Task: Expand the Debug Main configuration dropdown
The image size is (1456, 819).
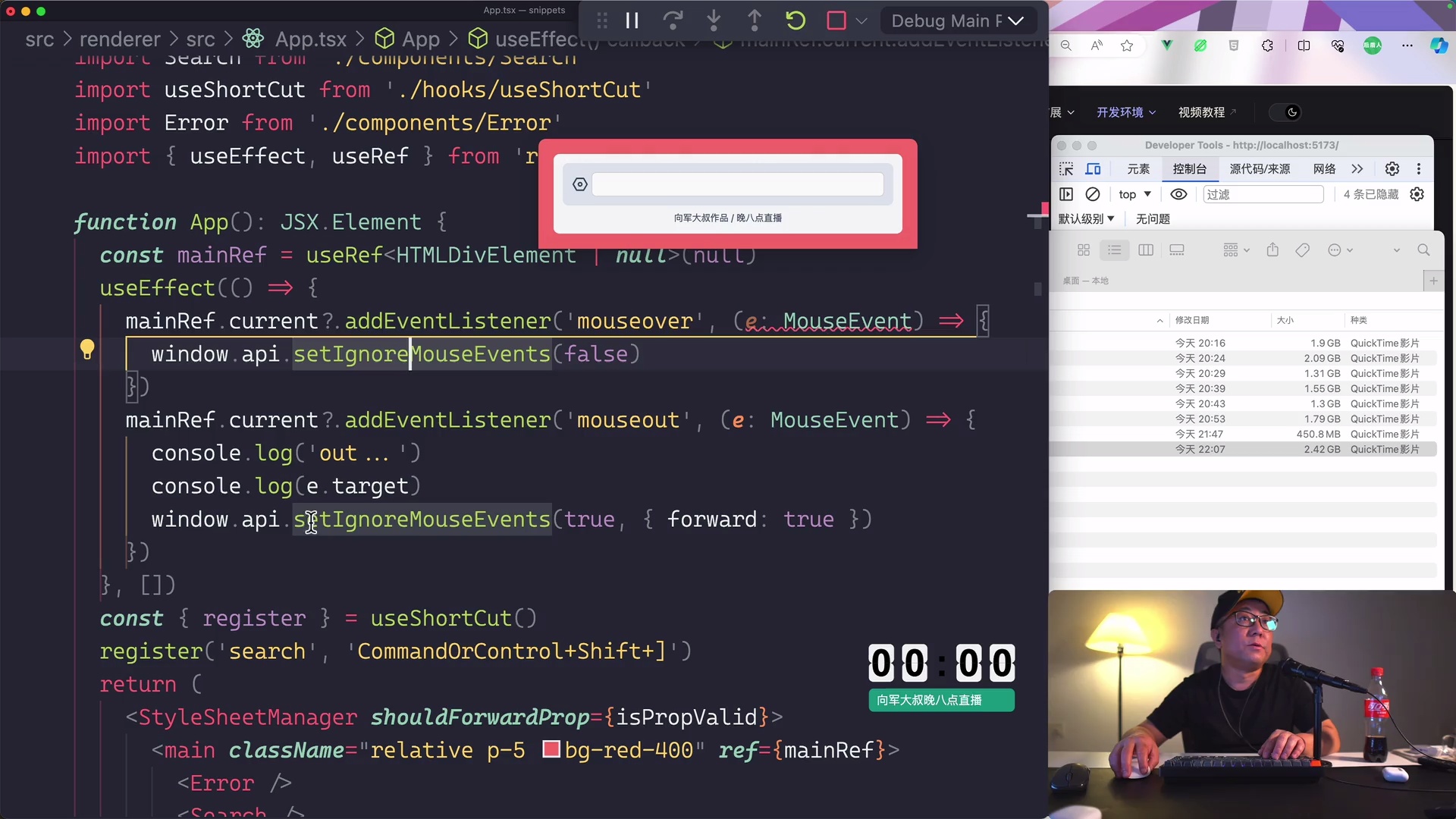Action: coord(1017,20)
